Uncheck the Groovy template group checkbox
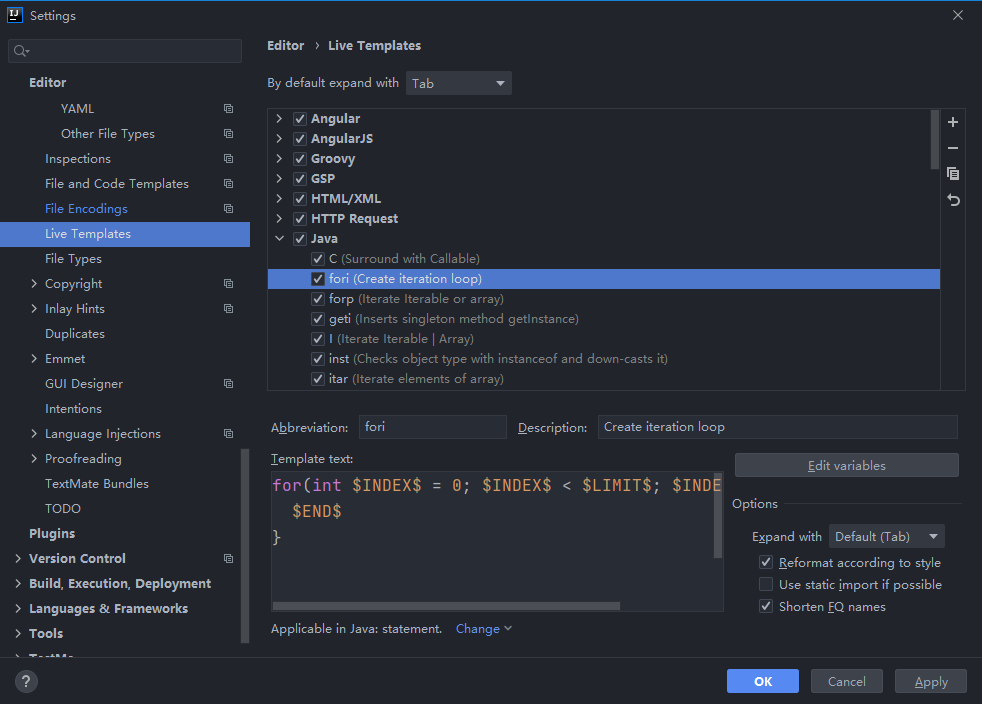Image resolution: width=982 pixels, height=704 pixels. [x=299, y=159]
